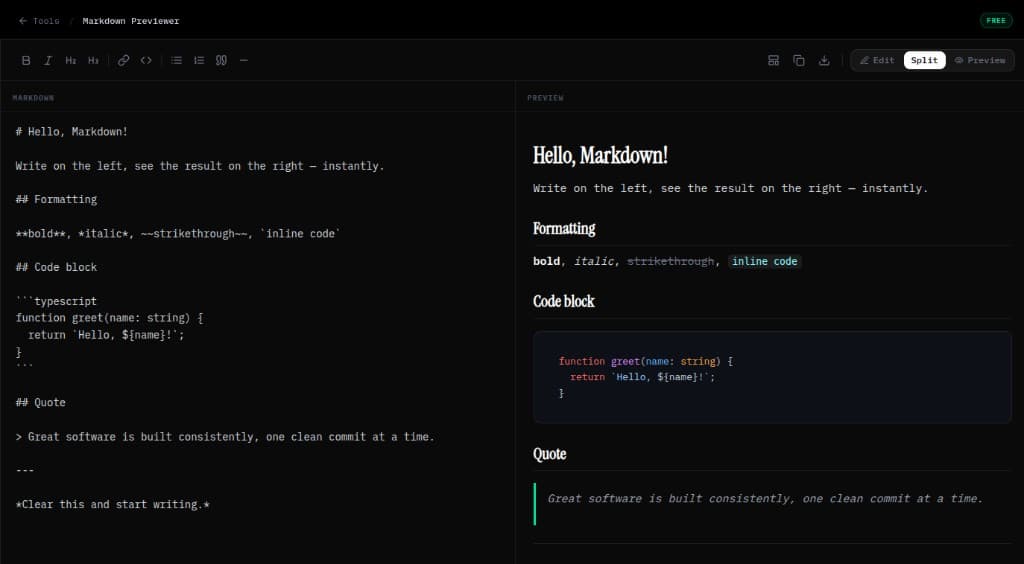Click the '## Formatting' line in the editor

click(x=56, y=199)
